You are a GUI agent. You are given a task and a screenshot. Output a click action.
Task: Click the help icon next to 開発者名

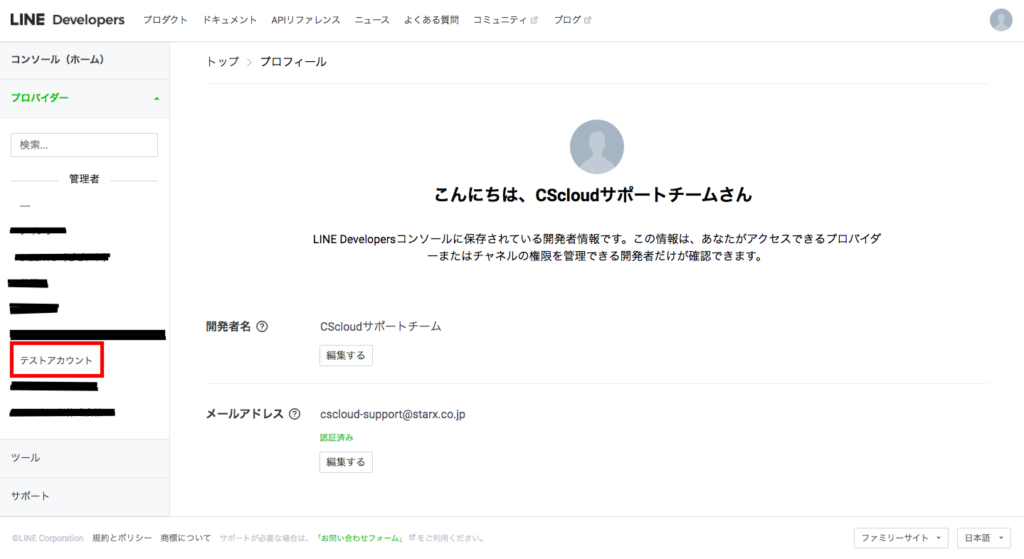262,327
